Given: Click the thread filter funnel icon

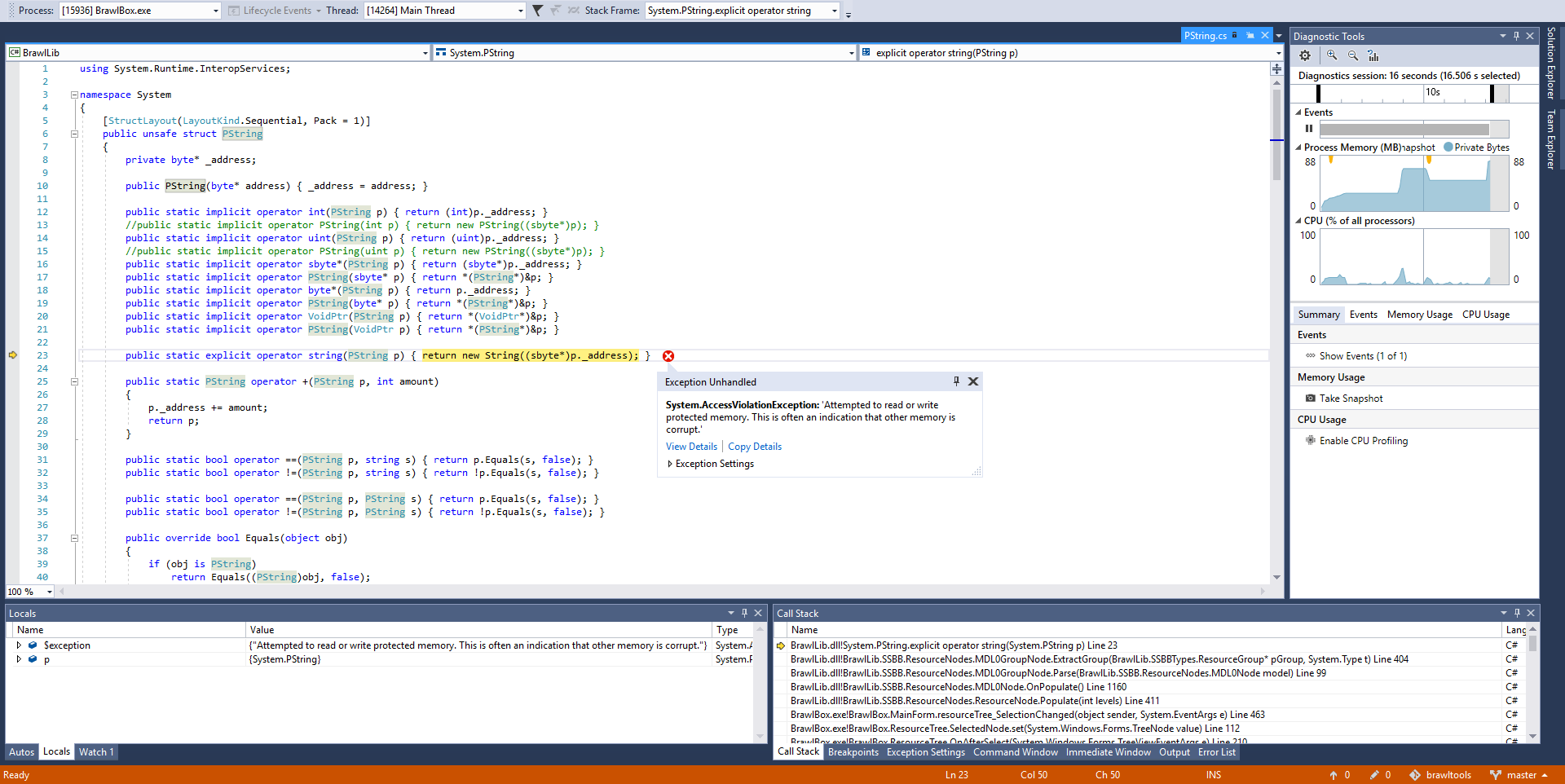Looking at the screenshot, I should pos(537,11).
